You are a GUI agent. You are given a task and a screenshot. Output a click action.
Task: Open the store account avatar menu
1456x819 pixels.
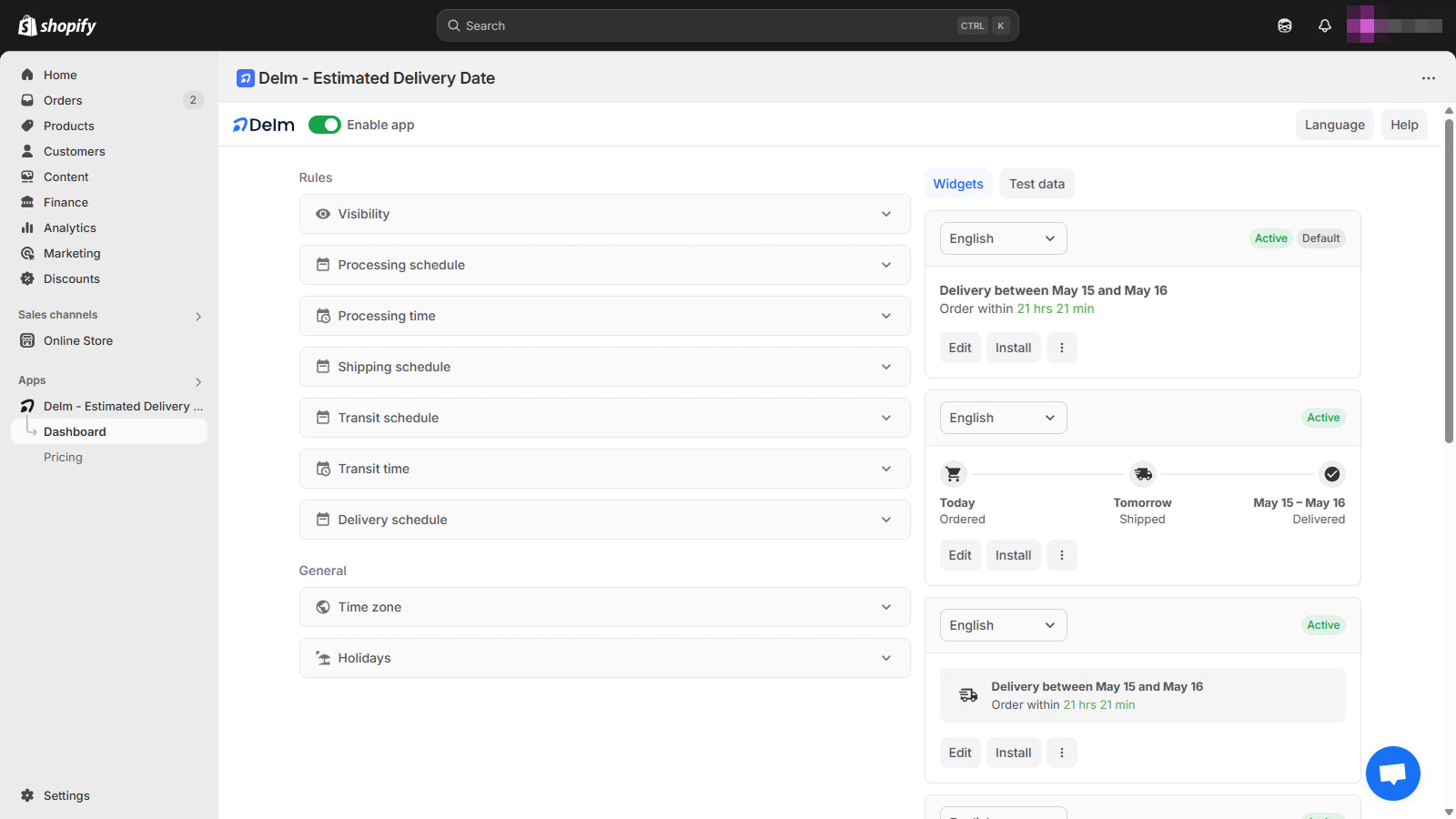[1394, 25]
